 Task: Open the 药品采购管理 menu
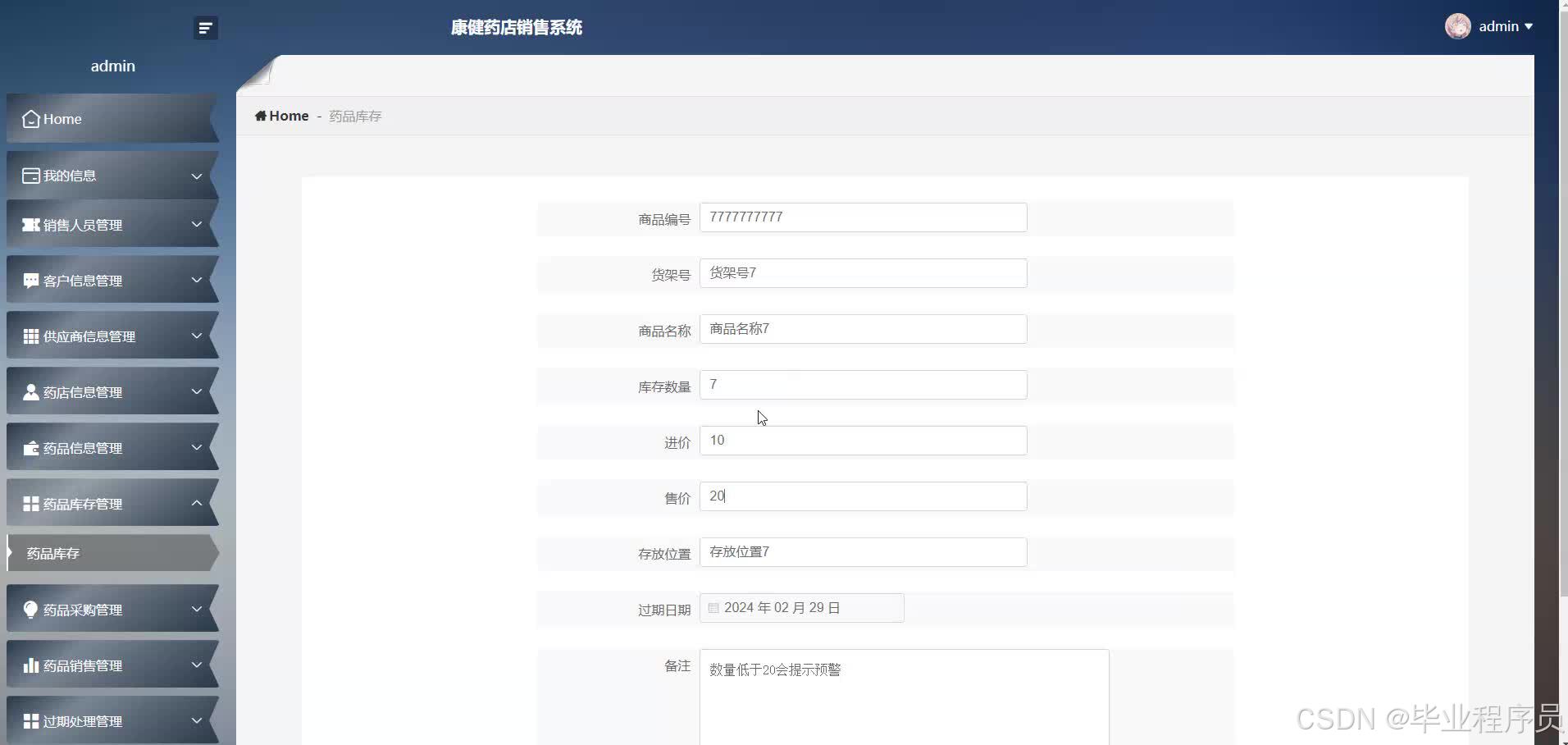click(112, 610)
